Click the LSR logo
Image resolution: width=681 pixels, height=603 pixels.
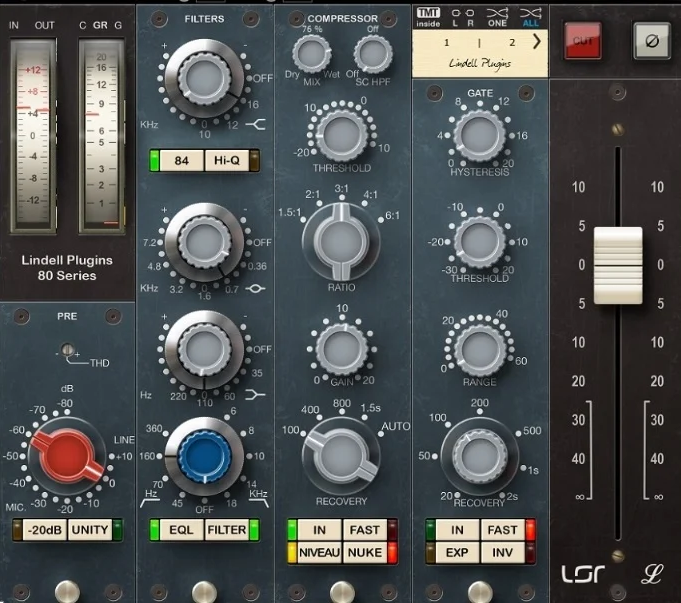pyautogui.click(x=583, y=574)
